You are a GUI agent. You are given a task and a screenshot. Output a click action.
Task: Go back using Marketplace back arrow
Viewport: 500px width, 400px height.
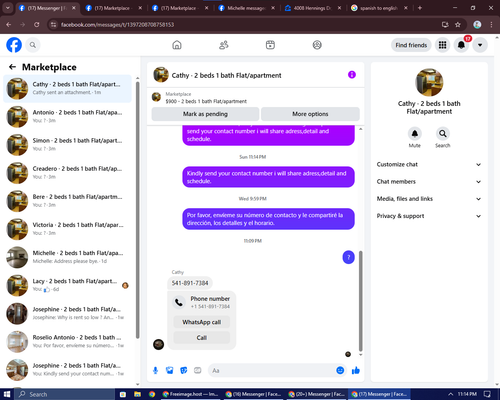12,67
